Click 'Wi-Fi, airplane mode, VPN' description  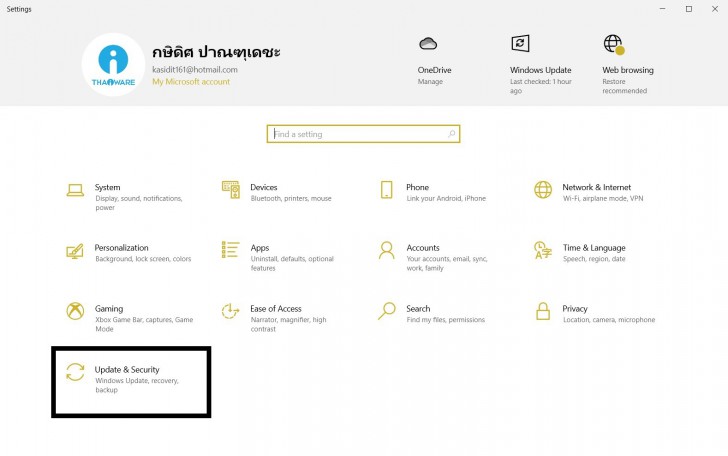click(x=603, y=198)
